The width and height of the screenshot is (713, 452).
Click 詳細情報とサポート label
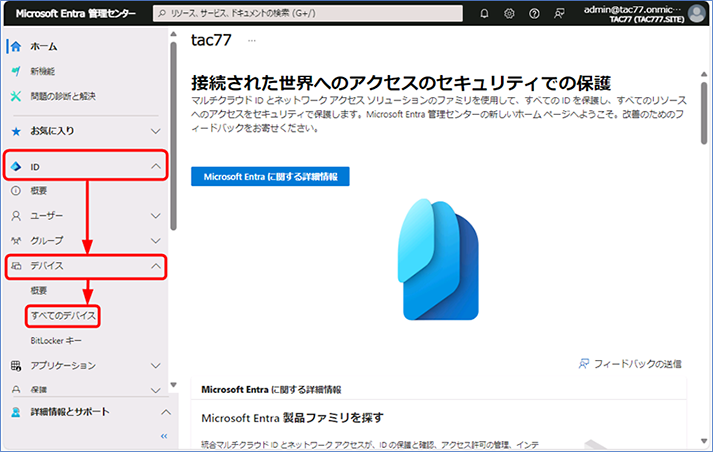click(x=70, y=412)
